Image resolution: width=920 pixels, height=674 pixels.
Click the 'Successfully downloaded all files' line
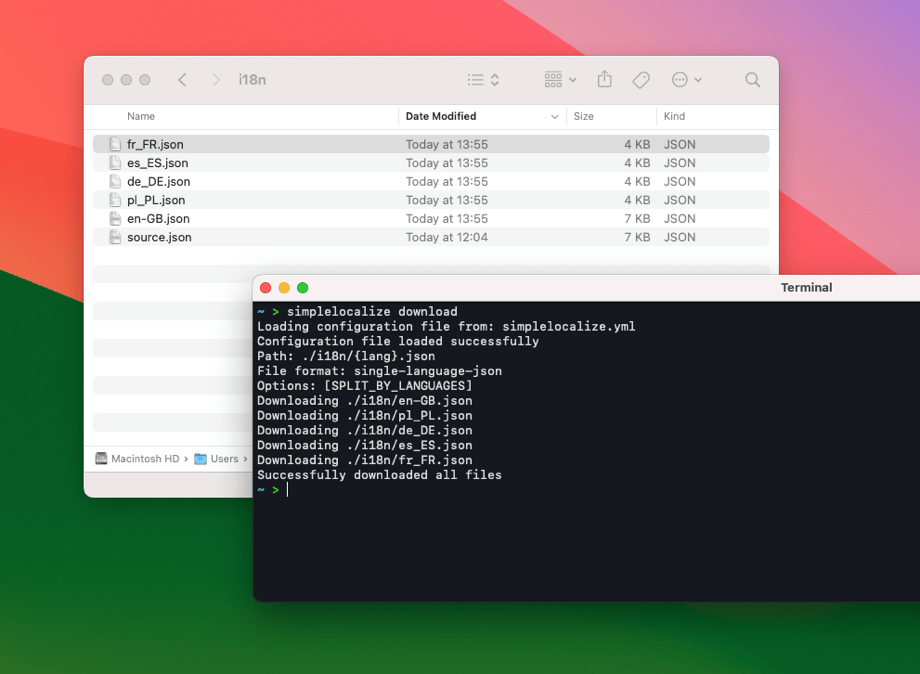(379, 475)
